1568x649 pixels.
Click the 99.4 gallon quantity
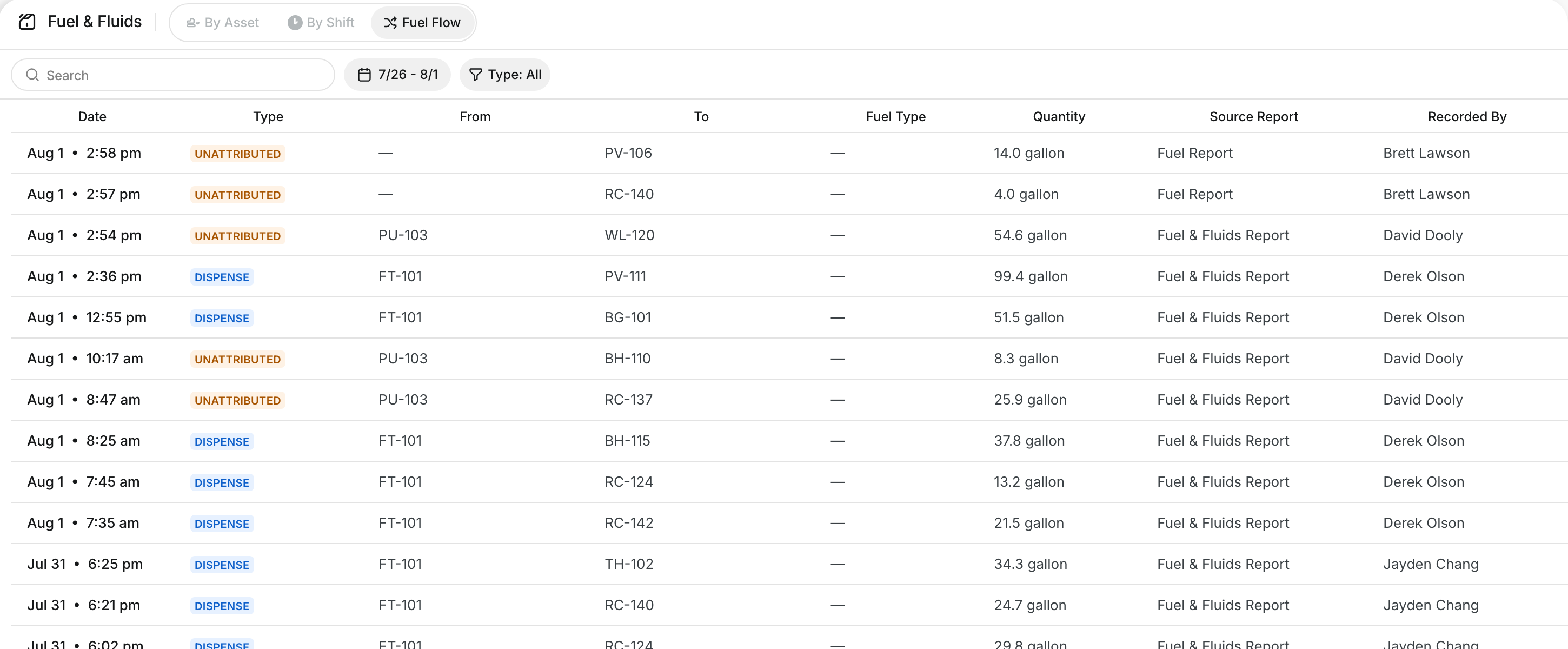click(x=1031, y=277)
